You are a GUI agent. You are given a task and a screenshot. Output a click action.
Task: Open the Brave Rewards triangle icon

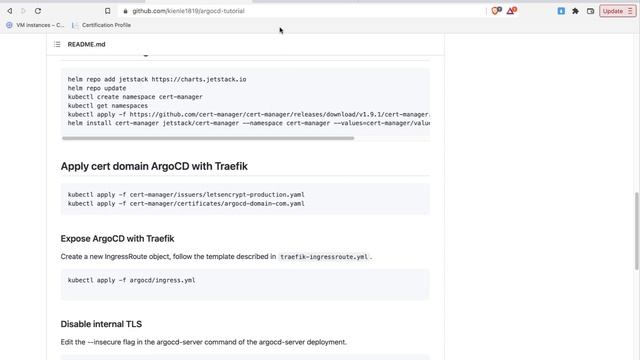(511, 11)
